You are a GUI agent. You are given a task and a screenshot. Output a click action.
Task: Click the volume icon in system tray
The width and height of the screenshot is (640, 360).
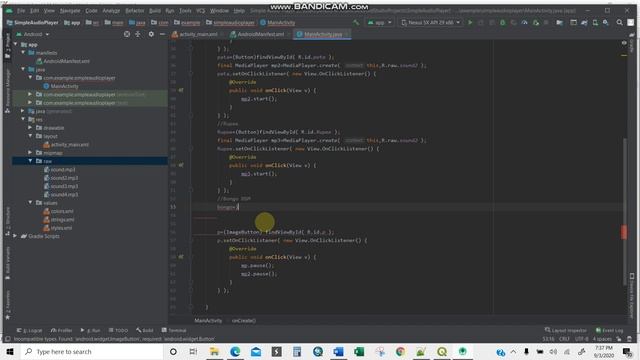tap(553, 351)
